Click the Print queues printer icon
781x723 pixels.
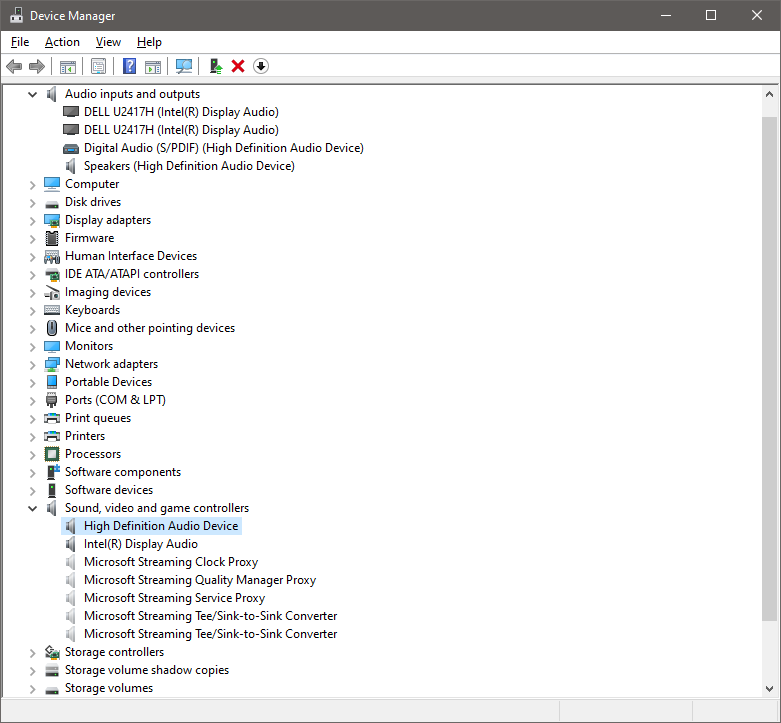point(52,418)
